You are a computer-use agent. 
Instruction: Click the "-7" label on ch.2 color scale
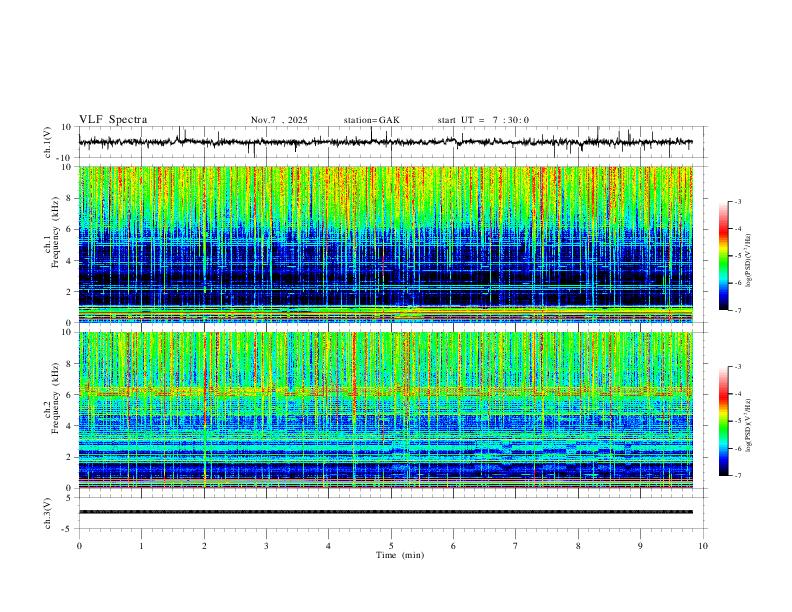click(x=737, y=476)
